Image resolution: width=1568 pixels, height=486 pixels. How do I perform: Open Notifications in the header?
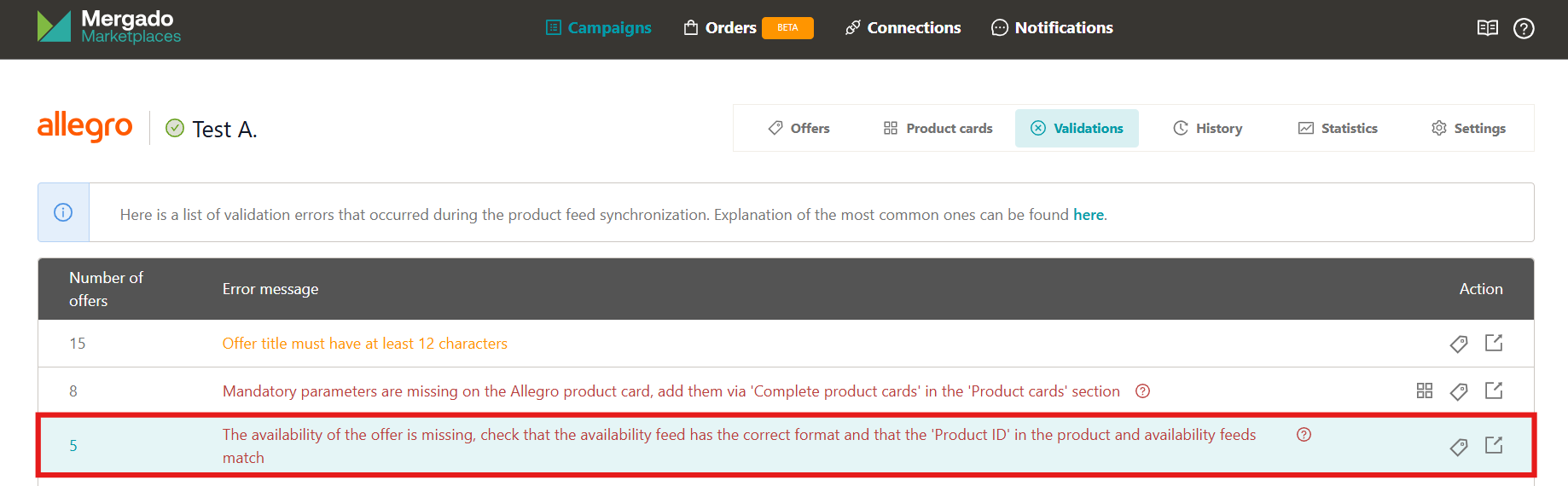[1052, 28]
